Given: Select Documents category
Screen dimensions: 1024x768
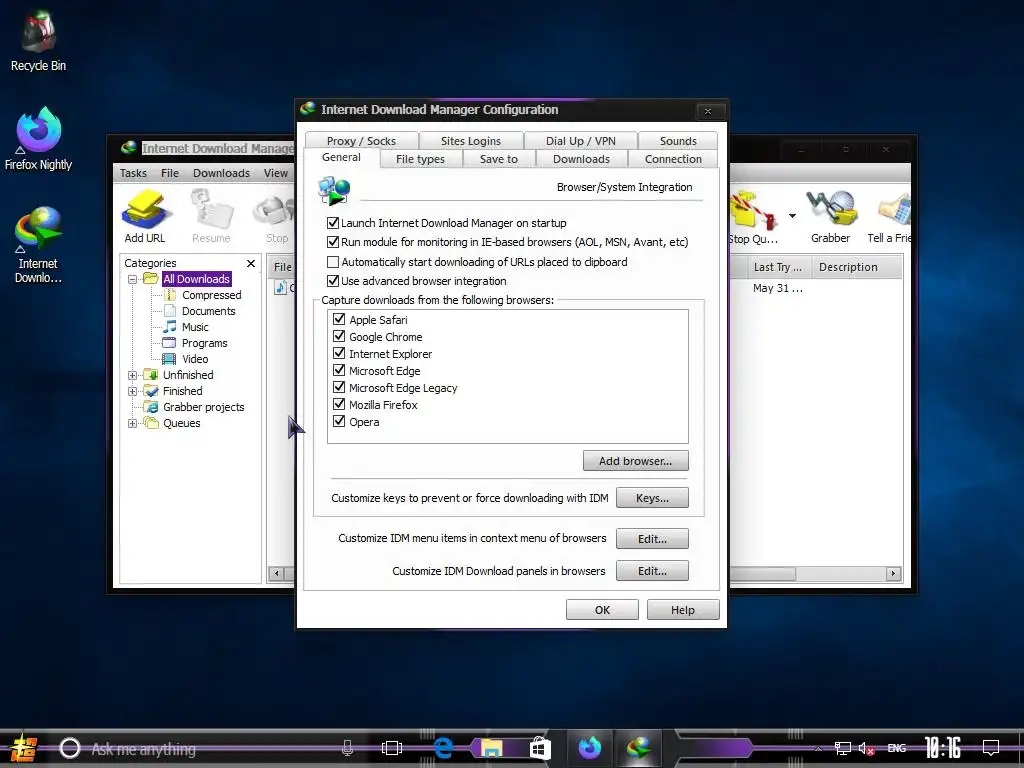Looking at the screenshot, I should coord(208,311).
